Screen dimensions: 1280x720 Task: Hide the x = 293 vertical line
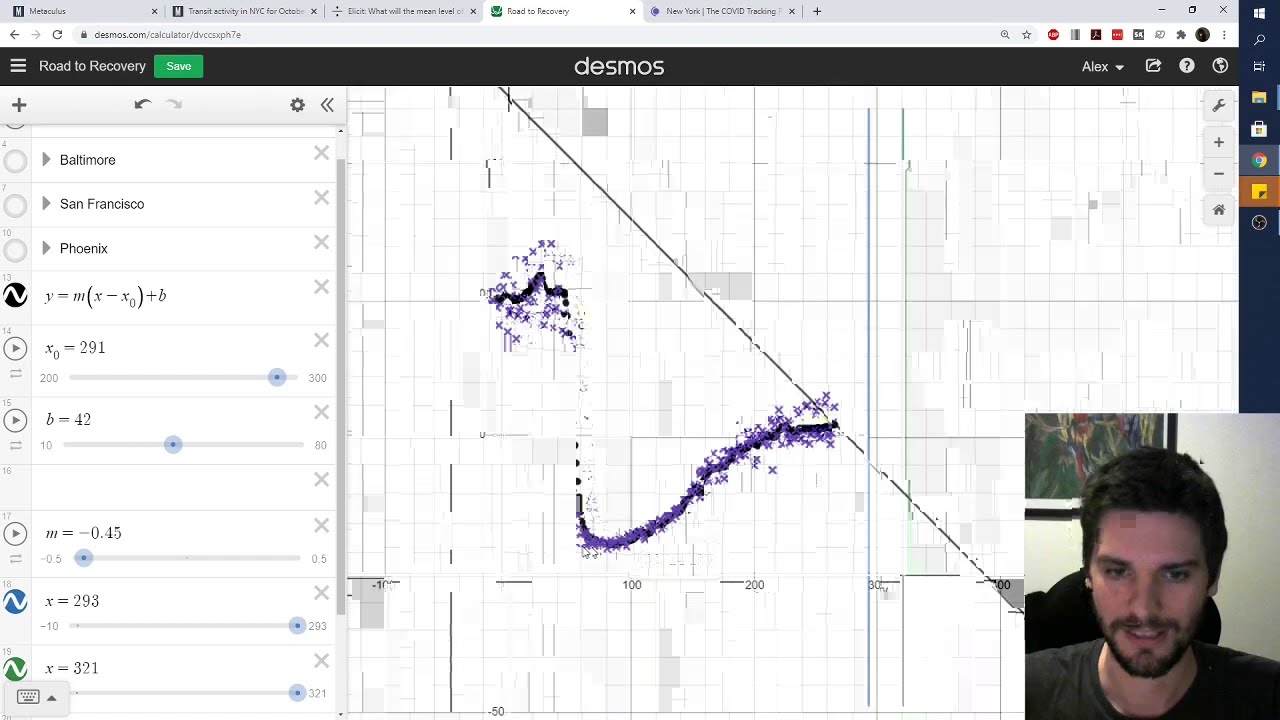click(15, 601)
